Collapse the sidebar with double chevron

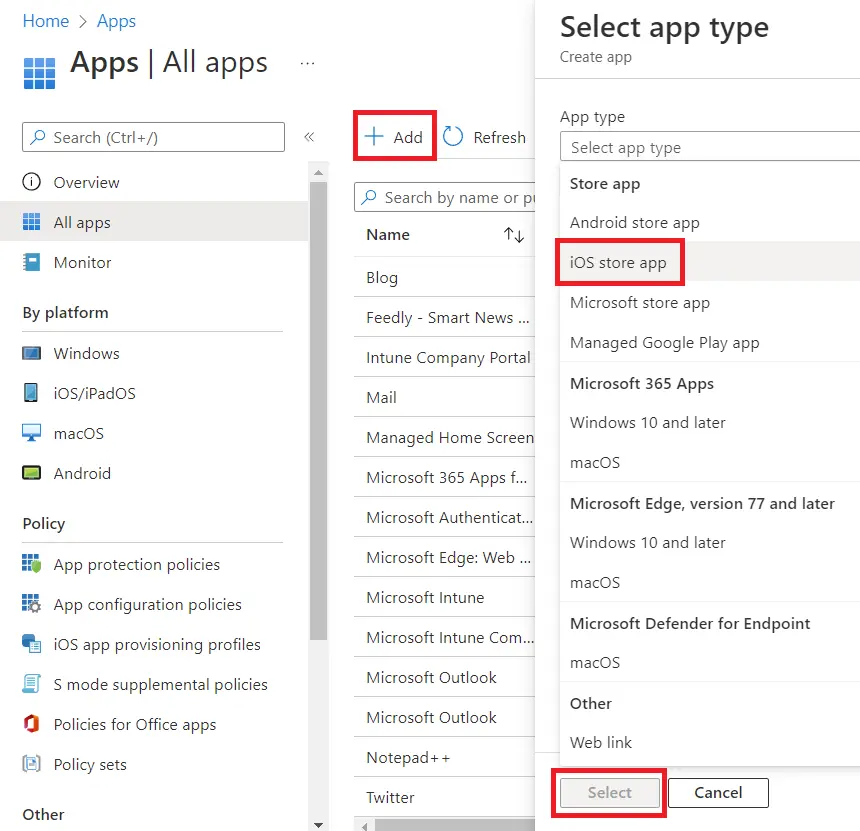pyautogui.click(x=309, y=137)
